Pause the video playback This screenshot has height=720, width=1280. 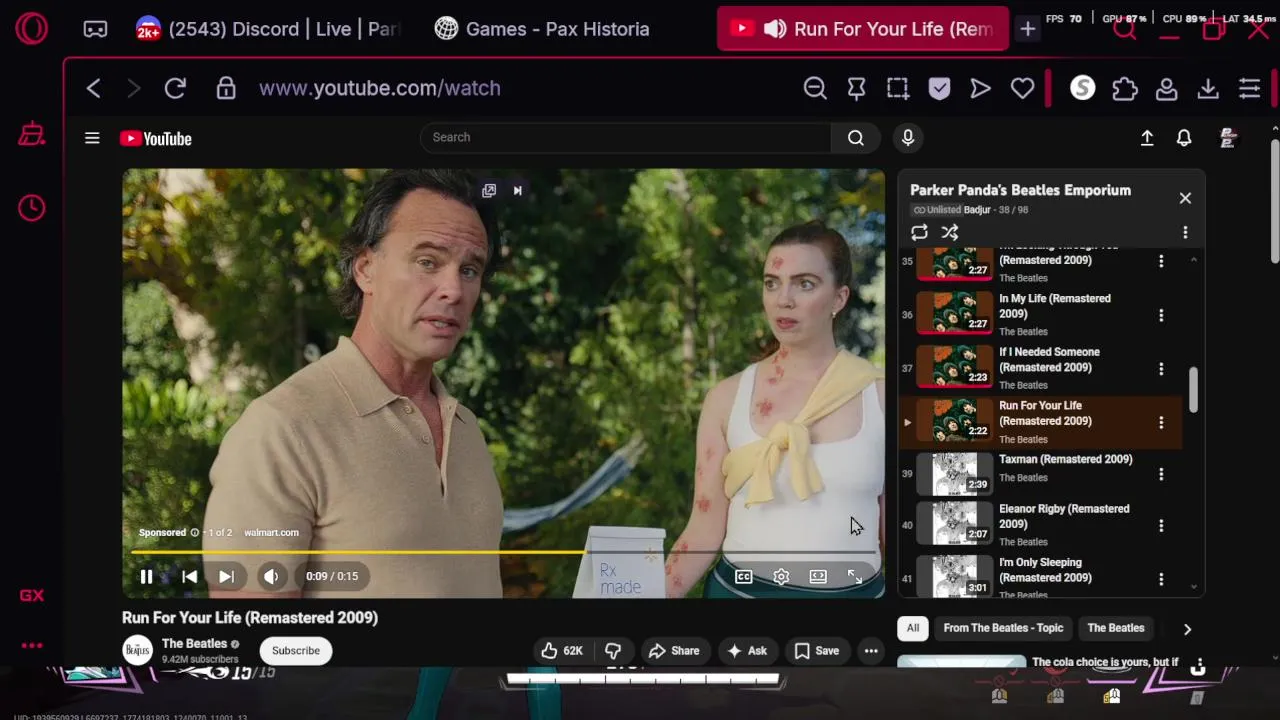[x=146, y=576]
